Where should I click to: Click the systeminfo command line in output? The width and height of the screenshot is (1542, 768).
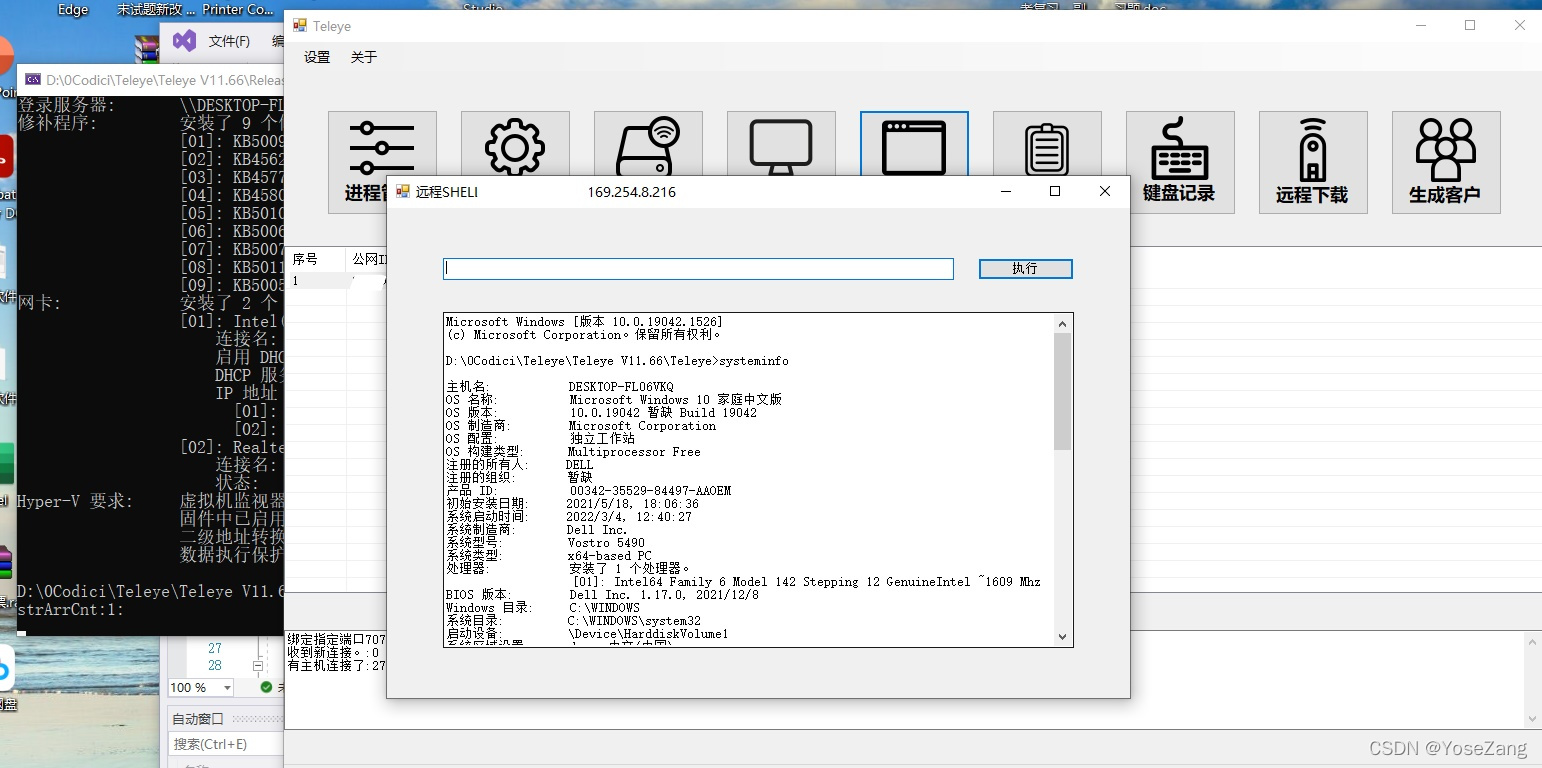coord(617,360)
